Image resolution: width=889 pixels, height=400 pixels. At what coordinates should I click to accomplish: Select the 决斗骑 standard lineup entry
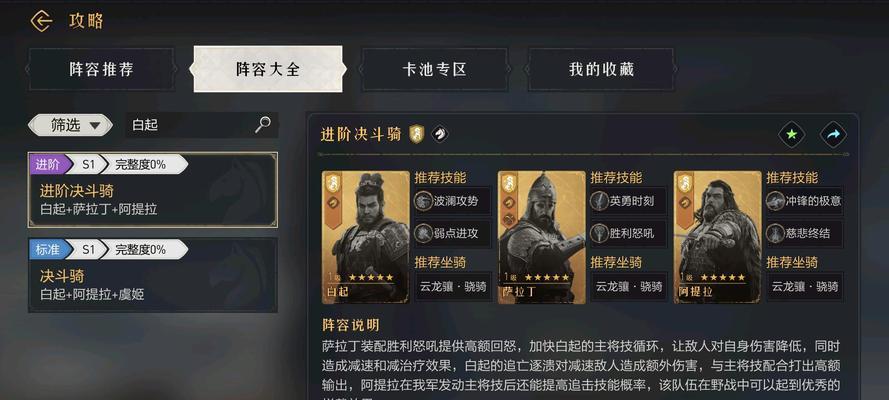153,275
